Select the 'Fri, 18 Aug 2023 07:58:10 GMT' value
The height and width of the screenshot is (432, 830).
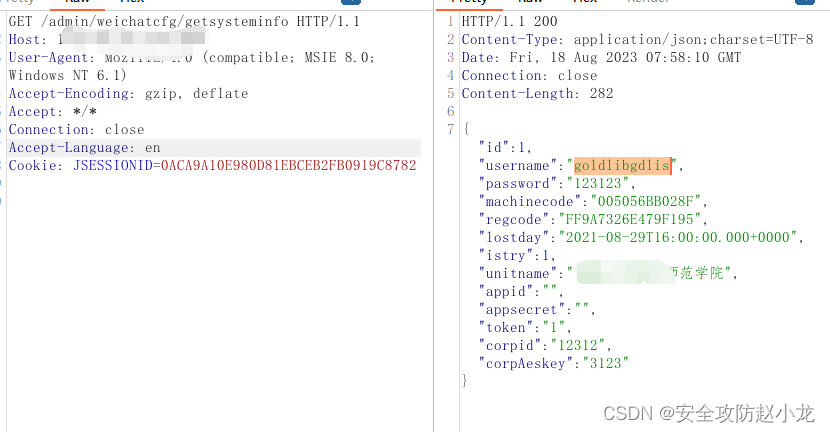[626, 58]
